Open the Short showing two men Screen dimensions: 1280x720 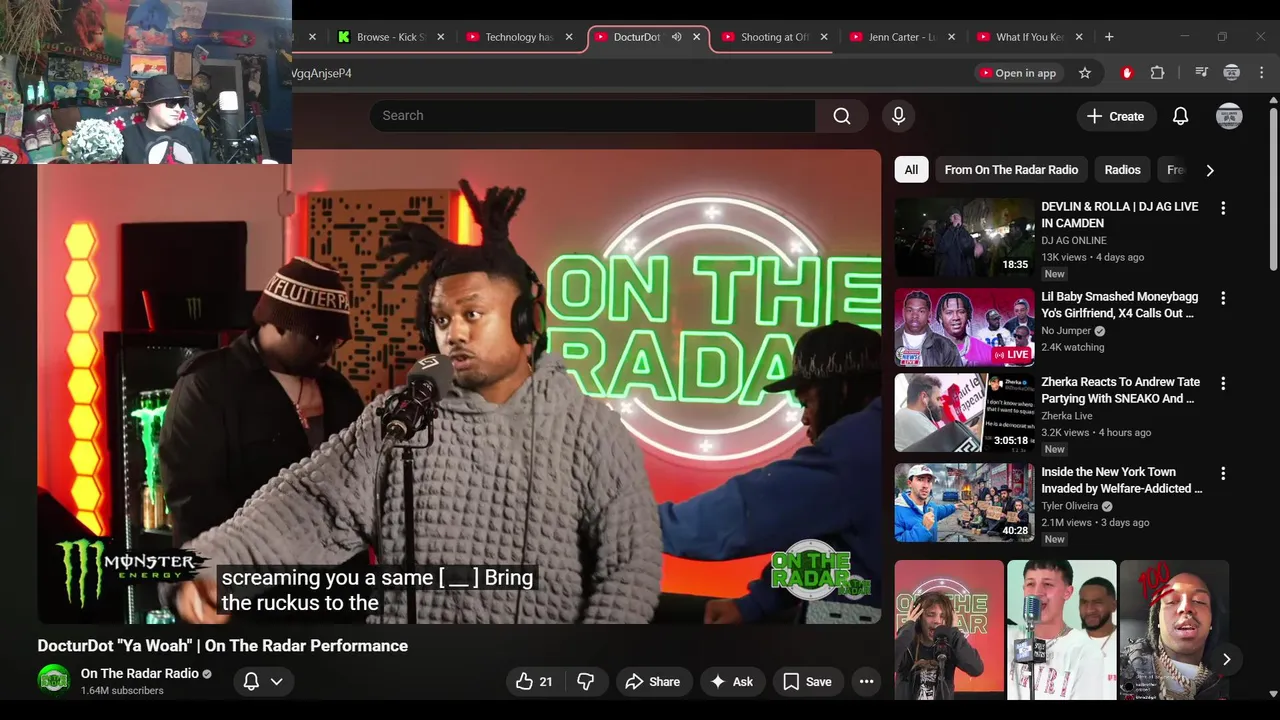1061,628
